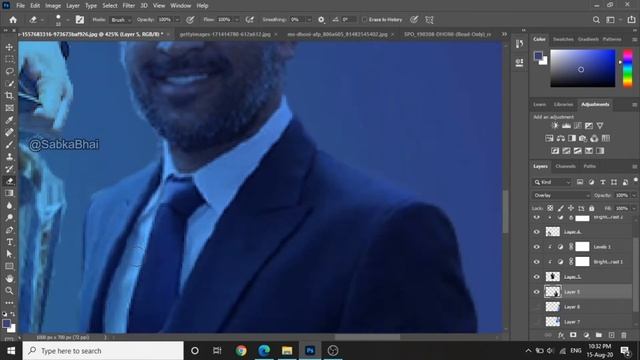Add a Brightness/Contrast adjustment
Screen dimensions: 640x360
coord(555,126)
